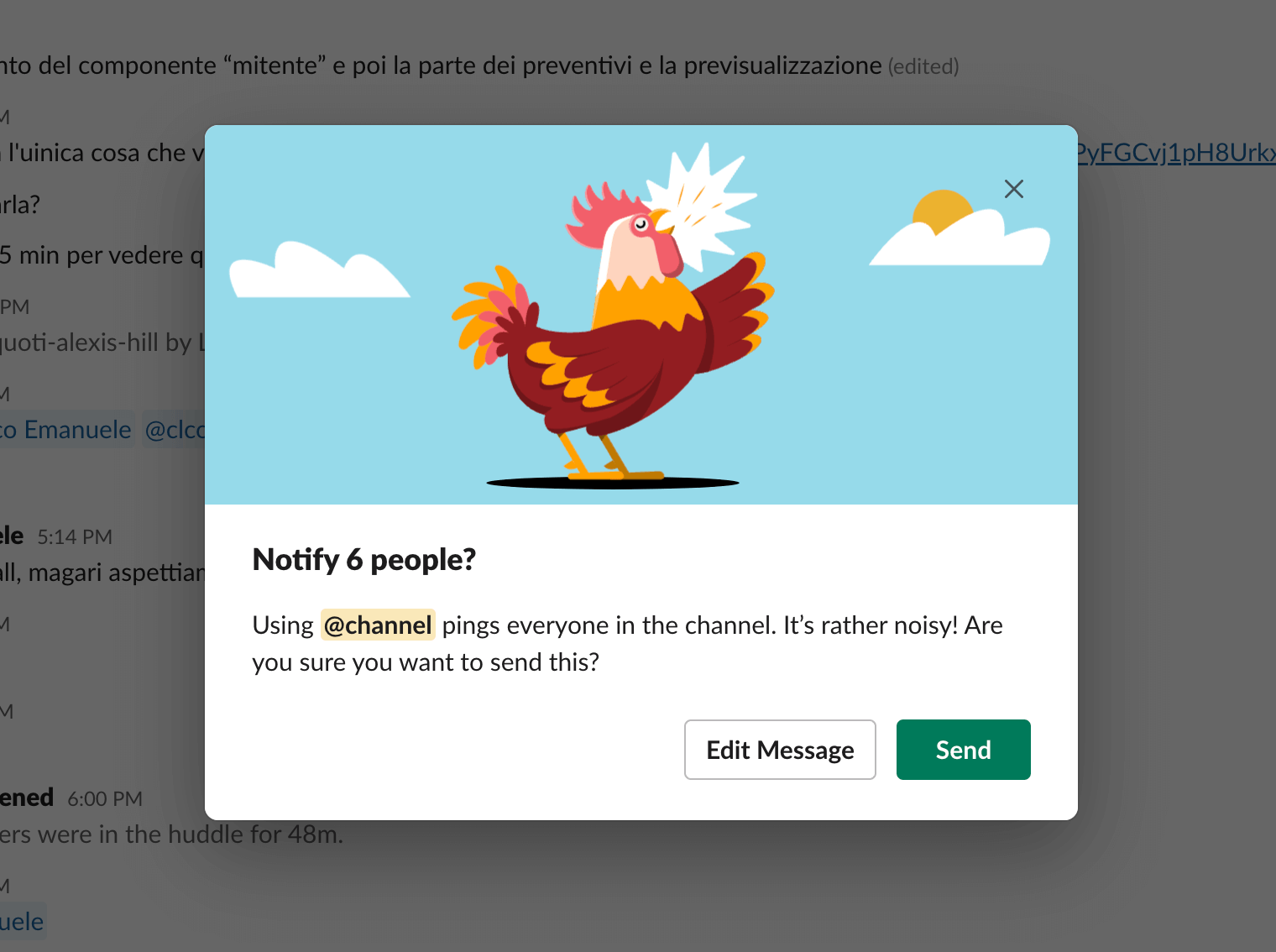Click the green Send button

pos(963,750)
